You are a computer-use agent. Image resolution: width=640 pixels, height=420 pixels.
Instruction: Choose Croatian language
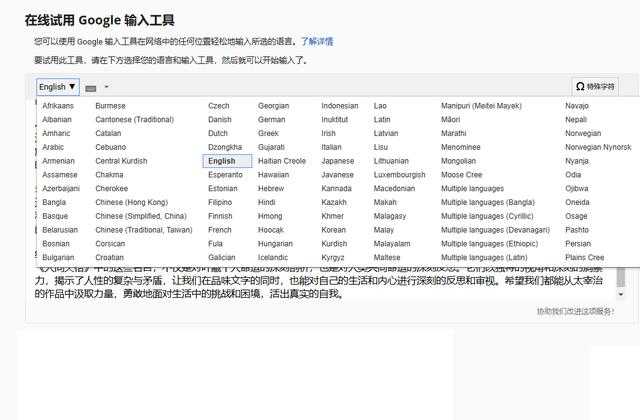[x=109, y=258]
